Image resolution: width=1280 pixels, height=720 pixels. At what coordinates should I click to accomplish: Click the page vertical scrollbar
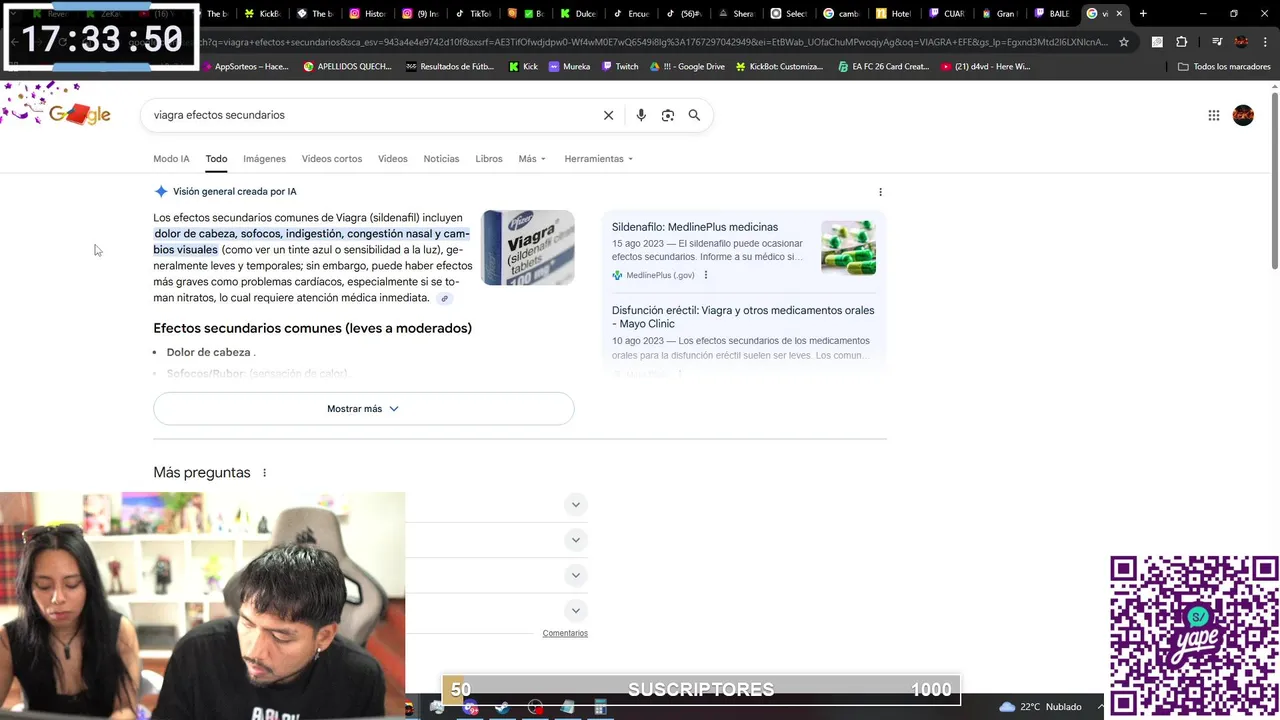tap(1274, 180)
